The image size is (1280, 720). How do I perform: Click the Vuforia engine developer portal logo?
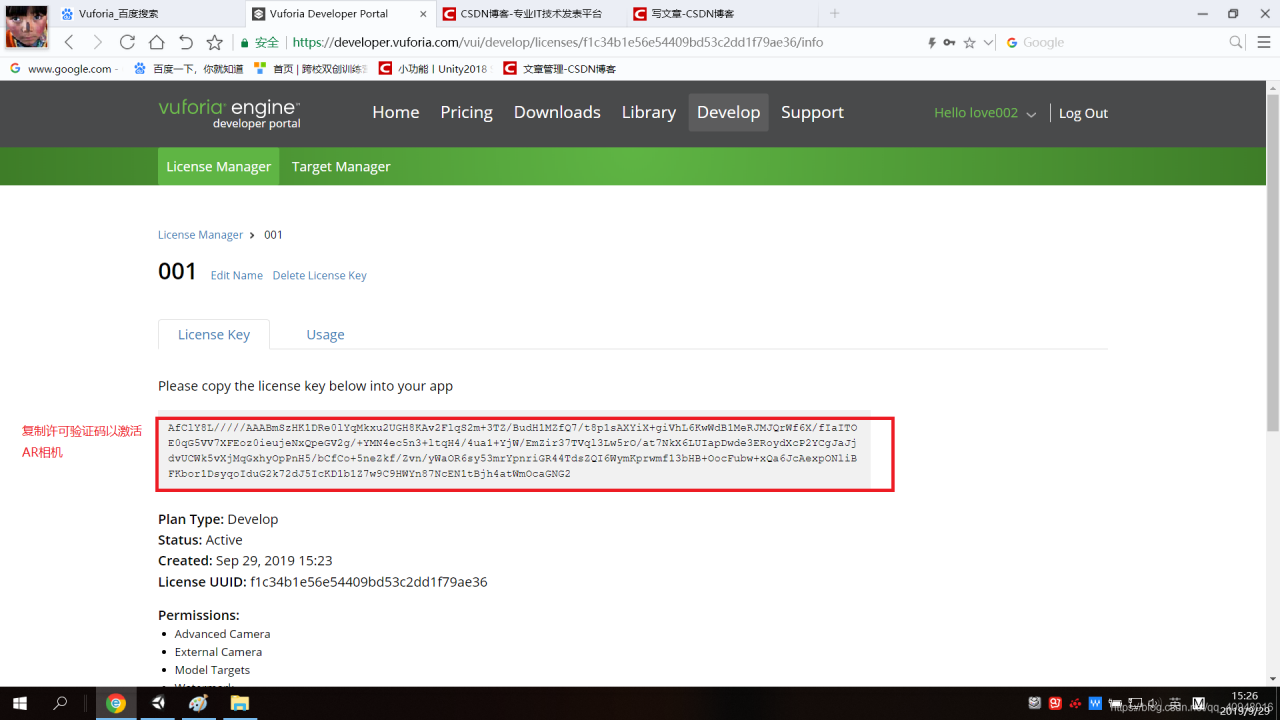click(229, 114)
